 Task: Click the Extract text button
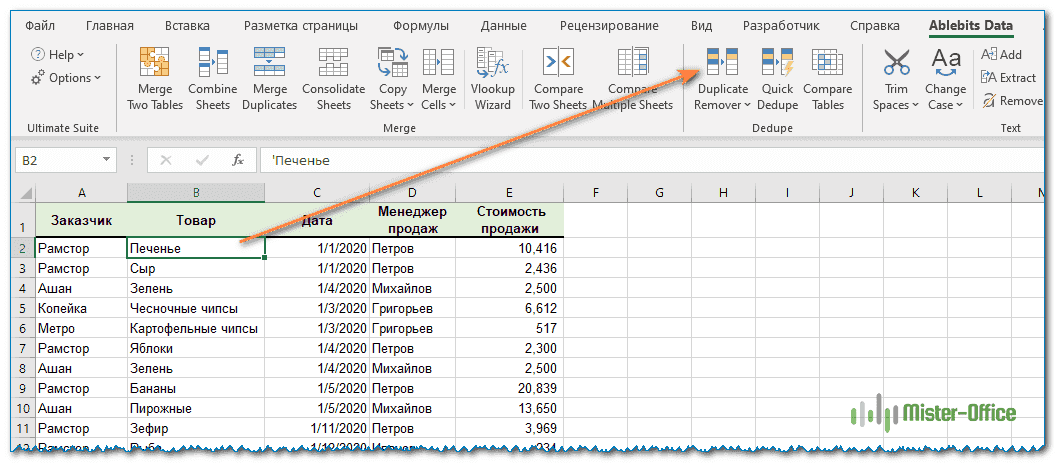pyautogui.click(x=1009, y=77)
